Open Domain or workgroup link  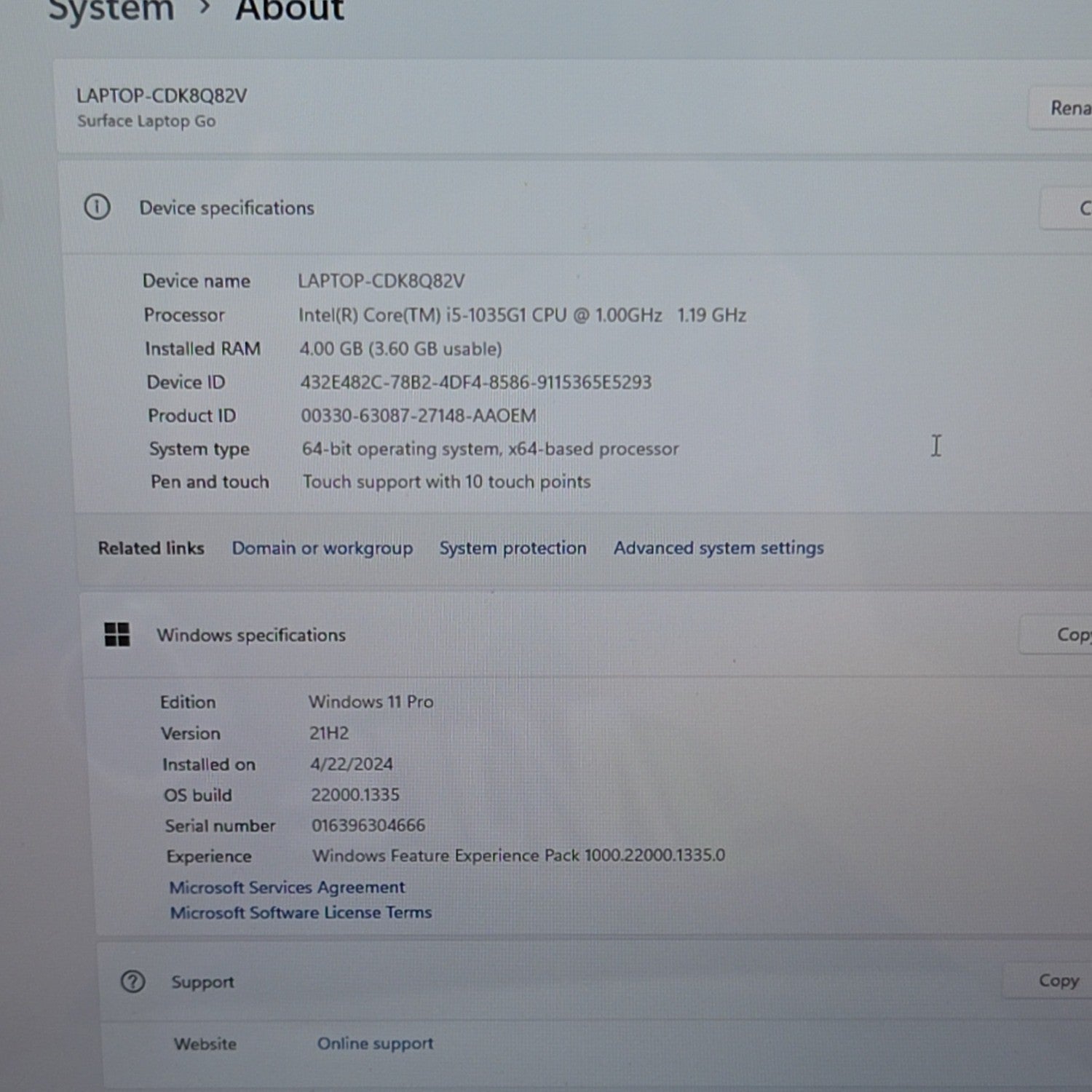point(323,548)
